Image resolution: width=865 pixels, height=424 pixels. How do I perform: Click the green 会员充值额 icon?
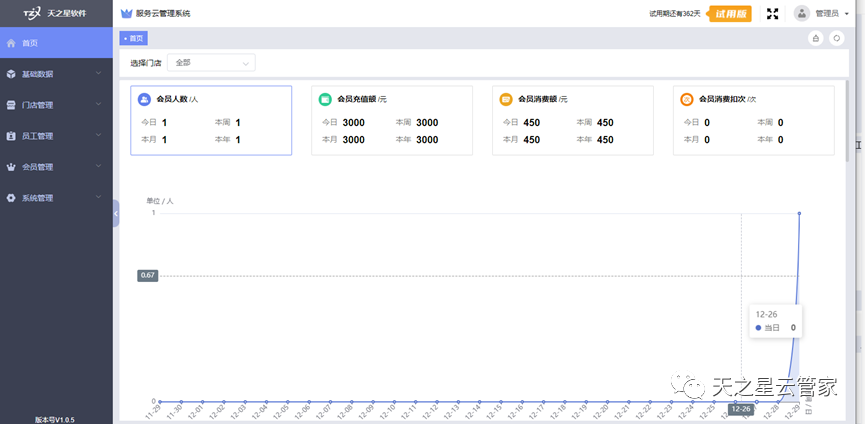[x=326, y=100]
